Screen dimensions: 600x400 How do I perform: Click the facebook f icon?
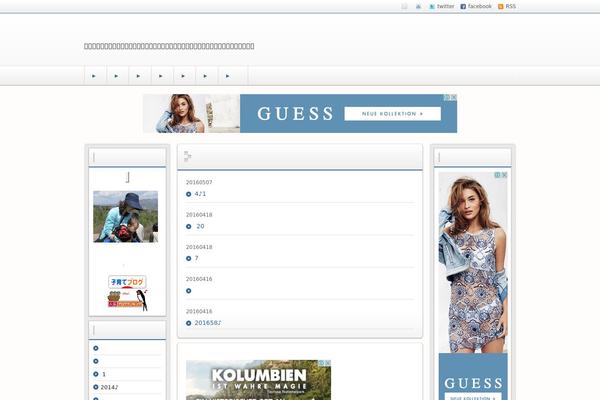463,7
